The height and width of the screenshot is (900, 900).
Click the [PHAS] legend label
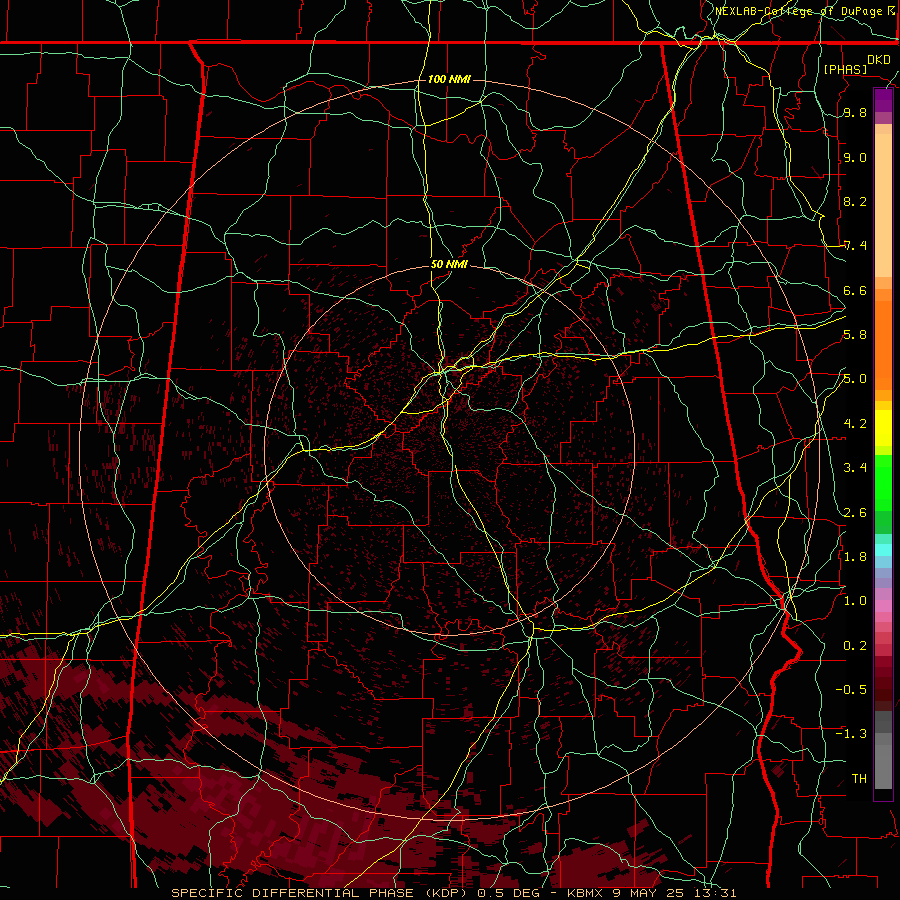(x=845, y=69)
